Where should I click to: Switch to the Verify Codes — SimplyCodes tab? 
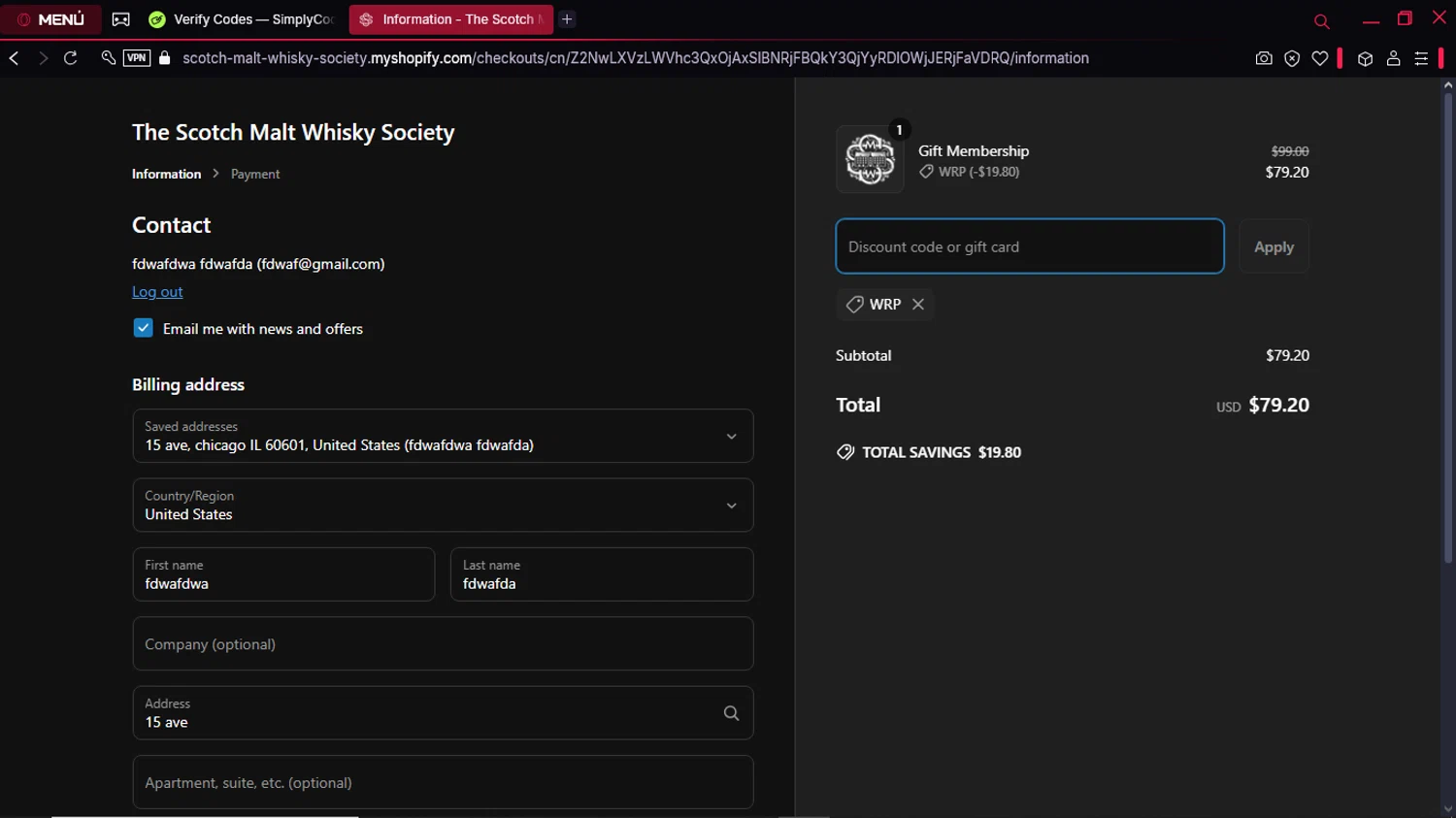pyautogui.click(x=241, y=19)
